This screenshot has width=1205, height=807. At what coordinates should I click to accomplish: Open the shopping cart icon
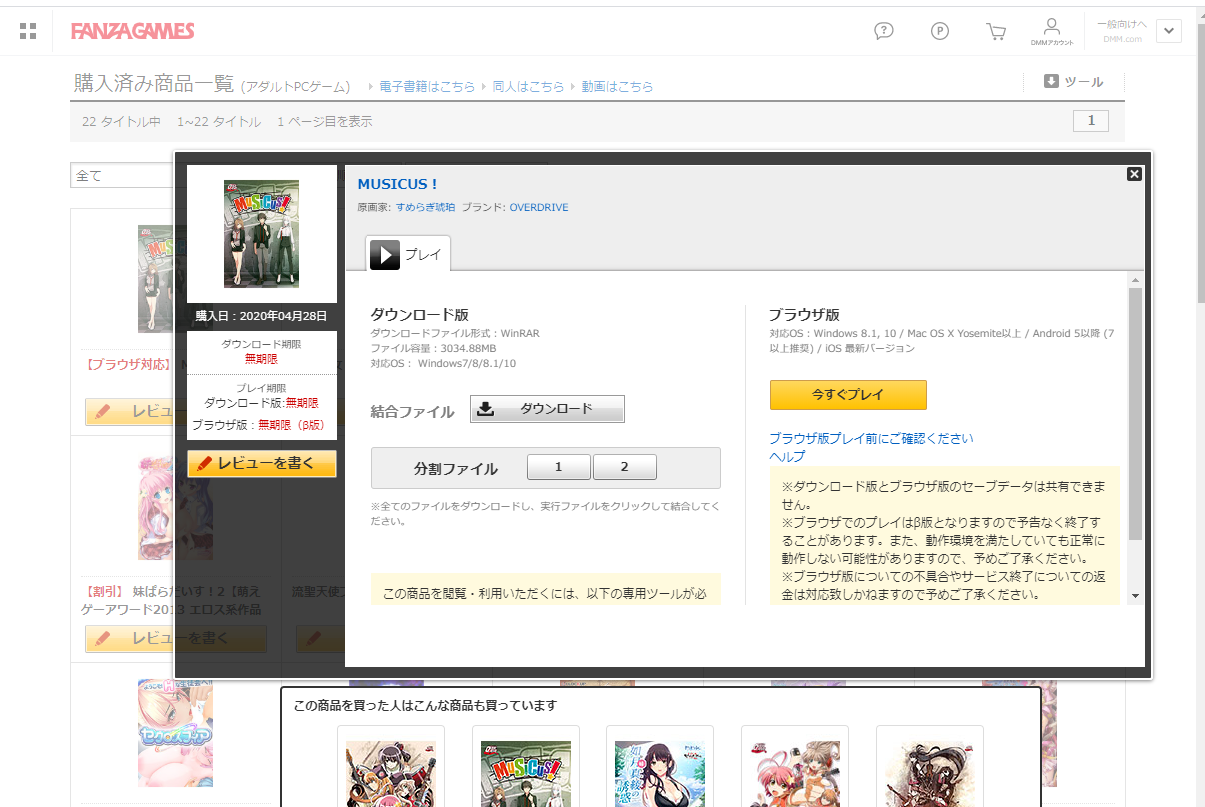click(x=996, y=31)
